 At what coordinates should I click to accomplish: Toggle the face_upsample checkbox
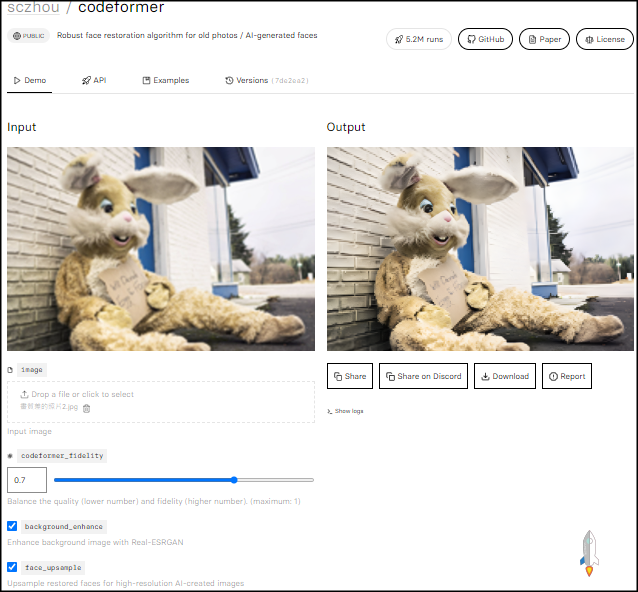tap(12, 567)
